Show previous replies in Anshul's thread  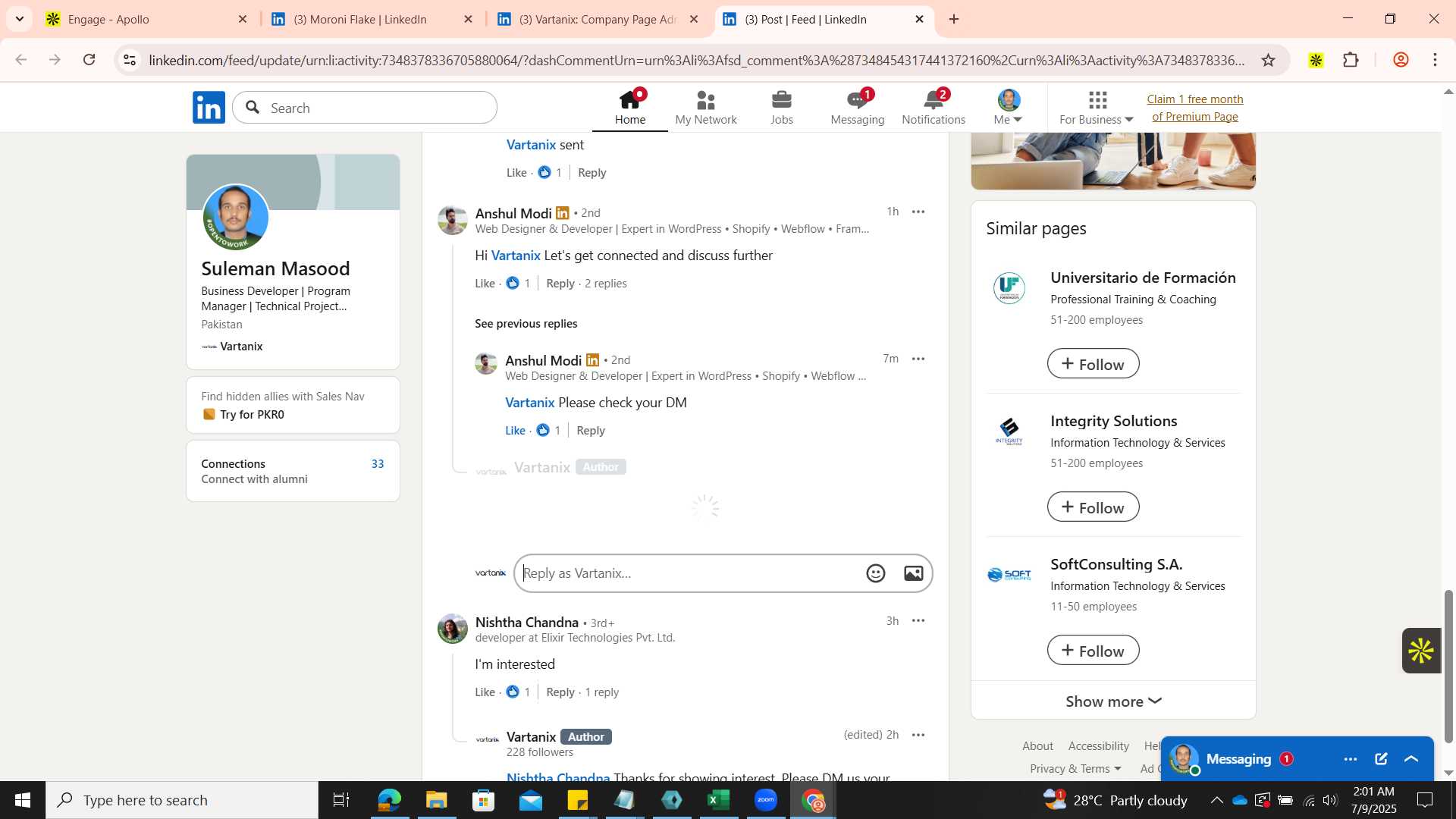tap(526, 323)
